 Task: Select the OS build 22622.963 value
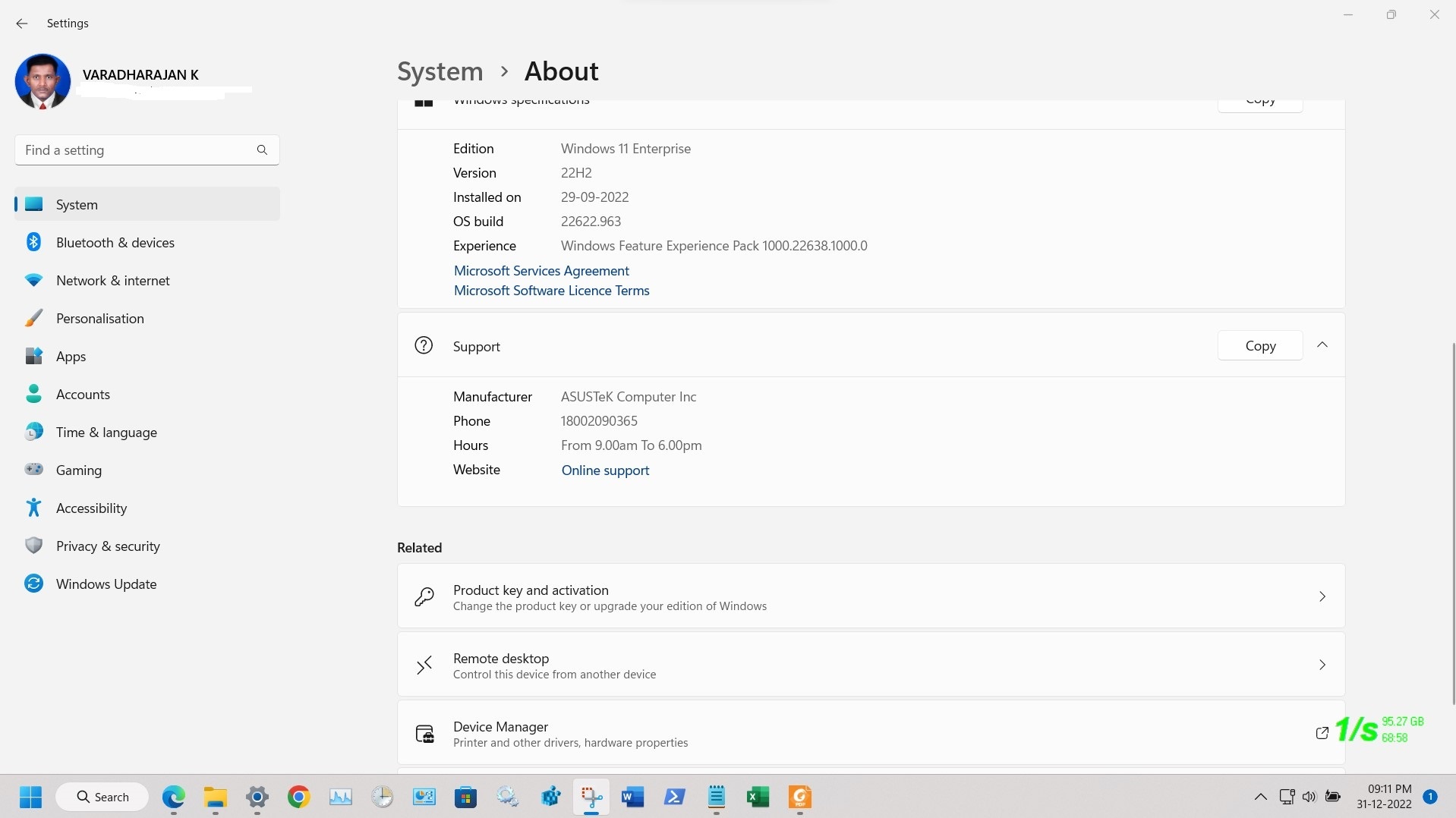click(x=591, y=222)
